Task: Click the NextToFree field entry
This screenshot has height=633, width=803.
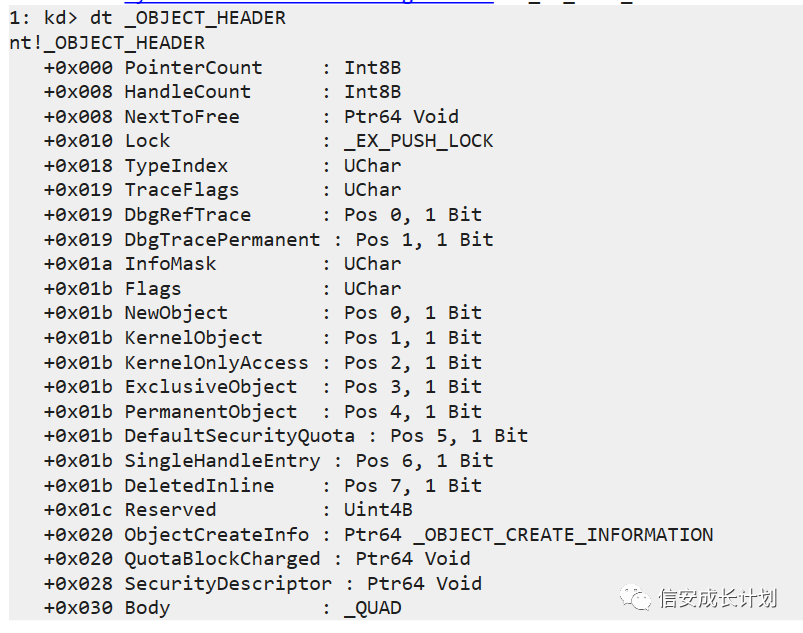Action: (x=181, y=117)
